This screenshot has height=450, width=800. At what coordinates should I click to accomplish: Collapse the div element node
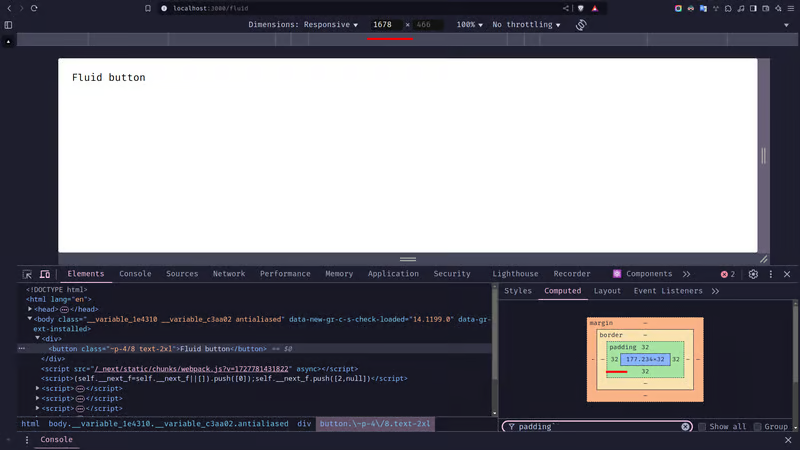(x=38, y=338)
